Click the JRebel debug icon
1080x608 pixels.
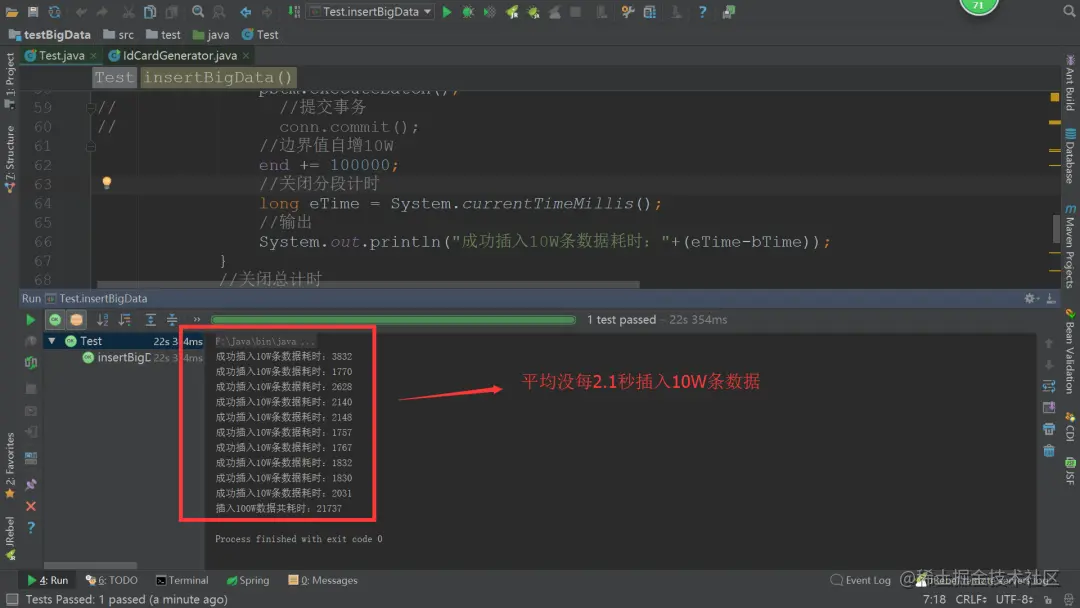pos(533,12)
